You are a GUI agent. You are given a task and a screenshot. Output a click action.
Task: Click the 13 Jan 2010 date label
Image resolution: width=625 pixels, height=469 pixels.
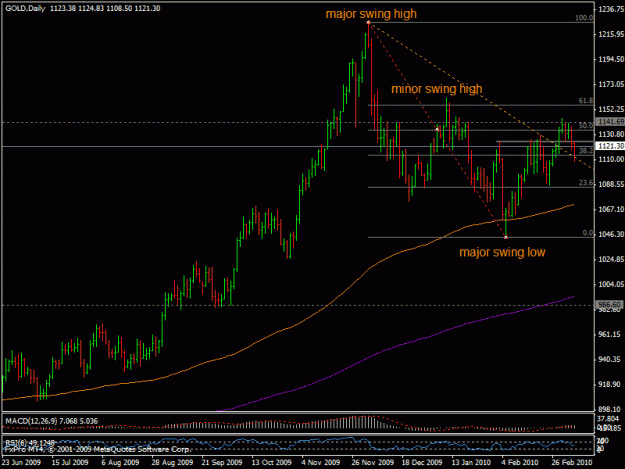click(x=471, y=463)
